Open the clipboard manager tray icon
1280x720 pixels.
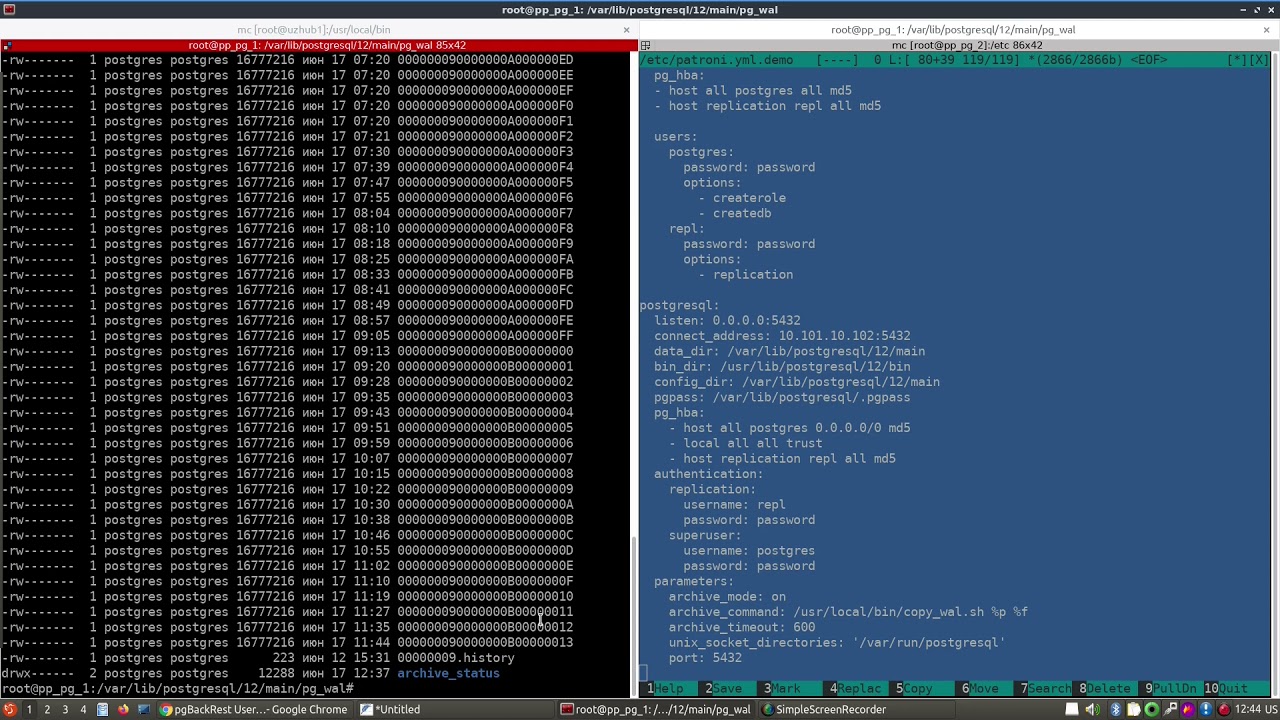tap(1133, 710)
